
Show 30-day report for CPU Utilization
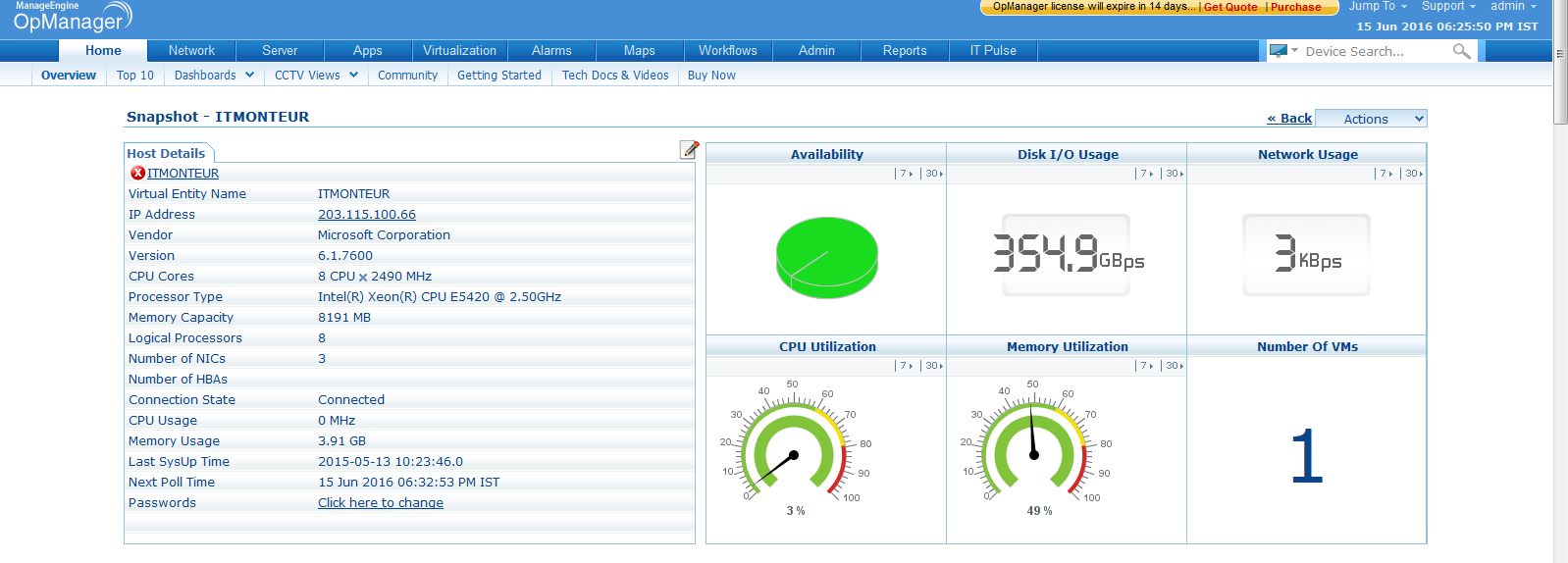(932, 366)
